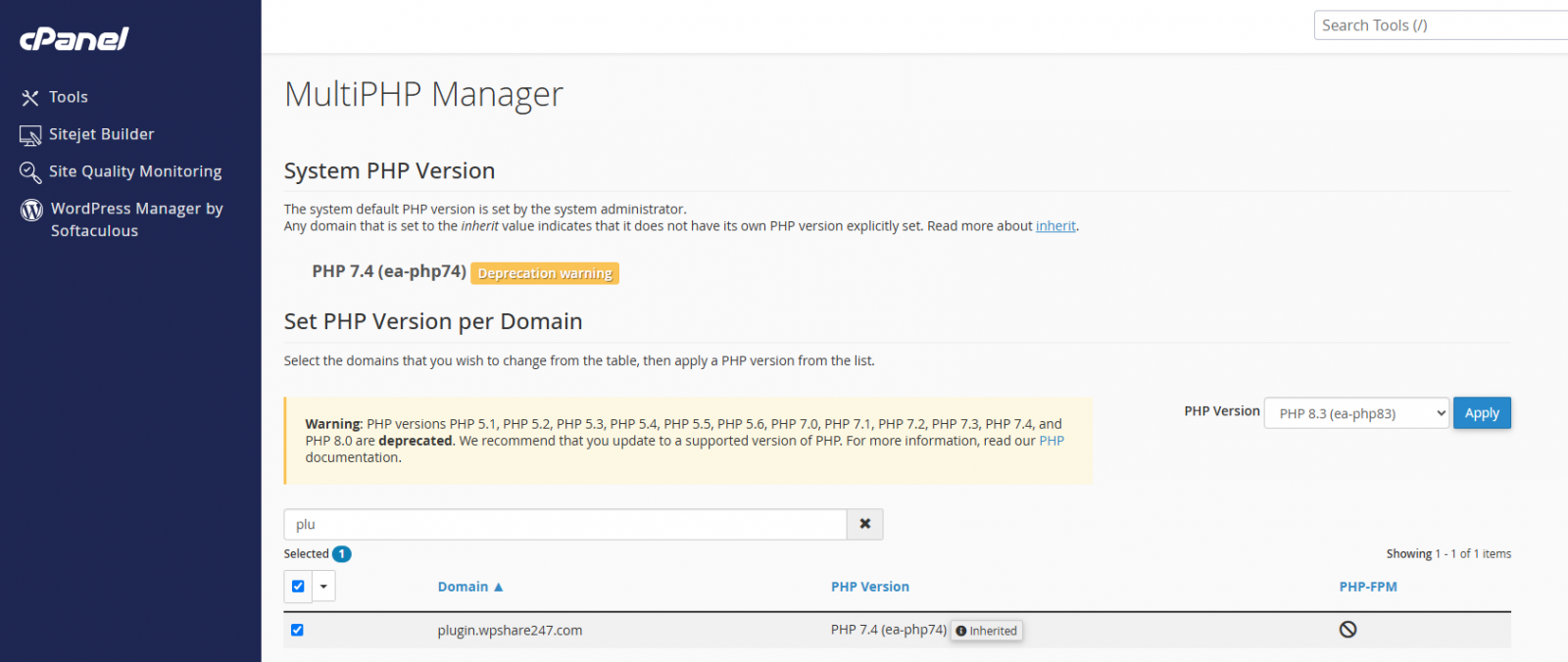The image size is (1568, 662).
Task: Click the Sitejet Builder icon
Action: 30,135
